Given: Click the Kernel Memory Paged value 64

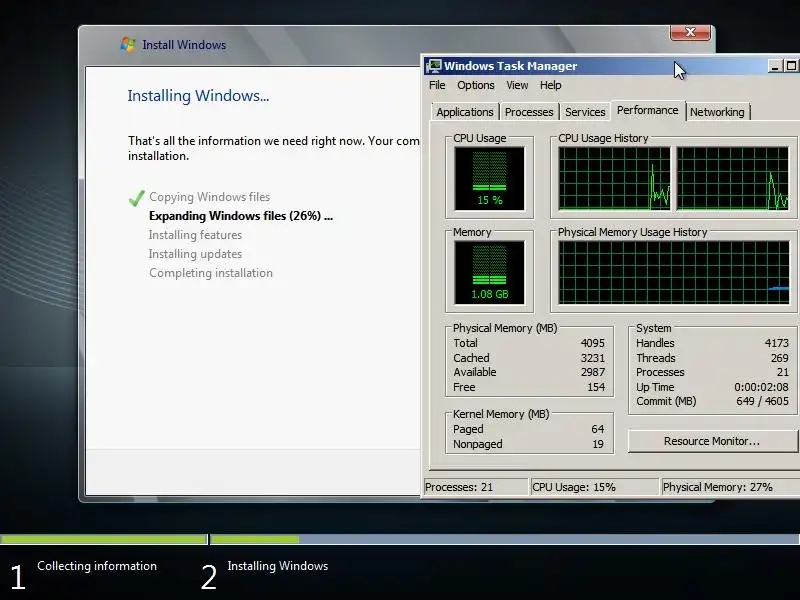Looking at the screenshot, I should coord(597,429).
